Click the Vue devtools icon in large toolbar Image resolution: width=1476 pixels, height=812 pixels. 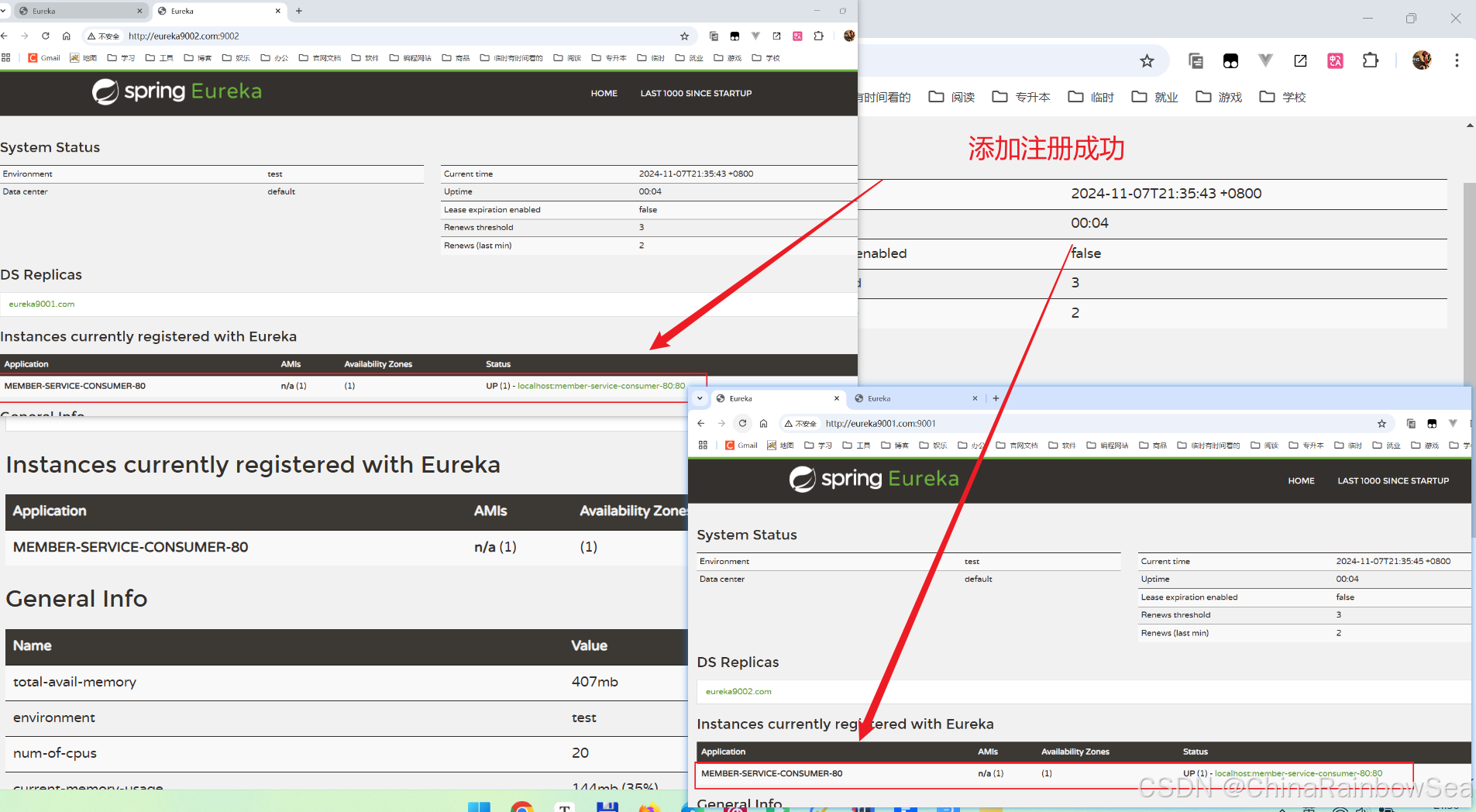click(1265, 60)
